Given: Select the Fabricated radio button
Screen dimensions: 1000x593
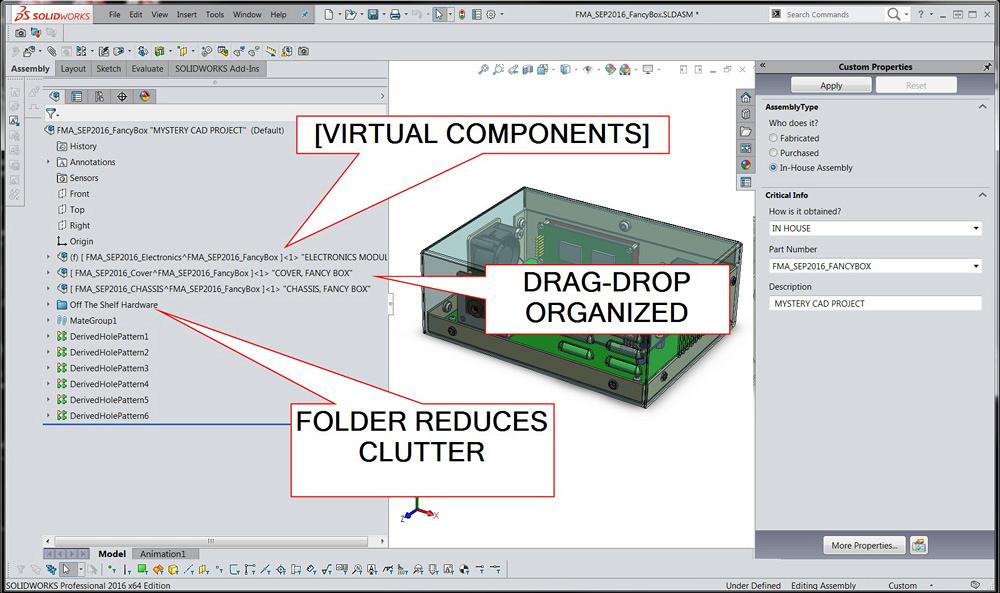Looking at the screenshot, I should tap(773, 138).
